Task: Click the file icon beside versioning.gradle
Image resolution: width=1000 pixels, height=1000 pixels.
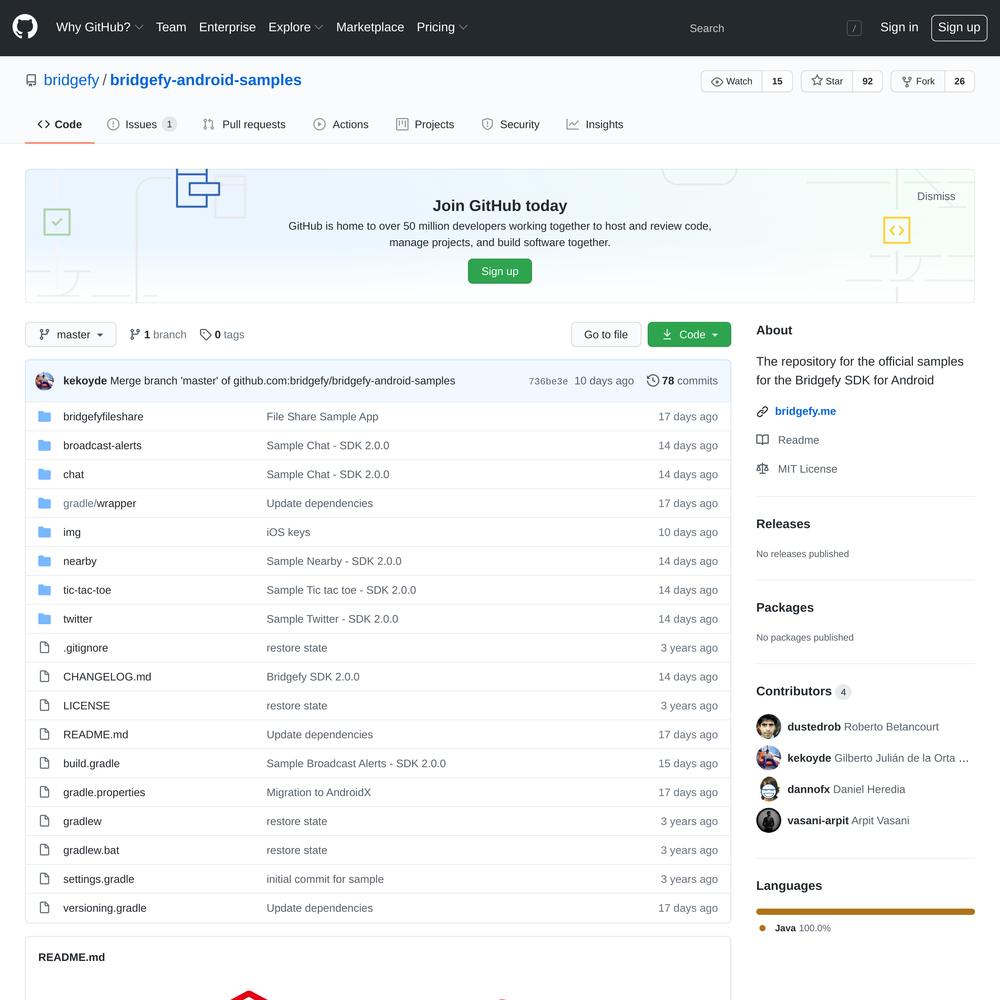Action: (x=44, y=908)
